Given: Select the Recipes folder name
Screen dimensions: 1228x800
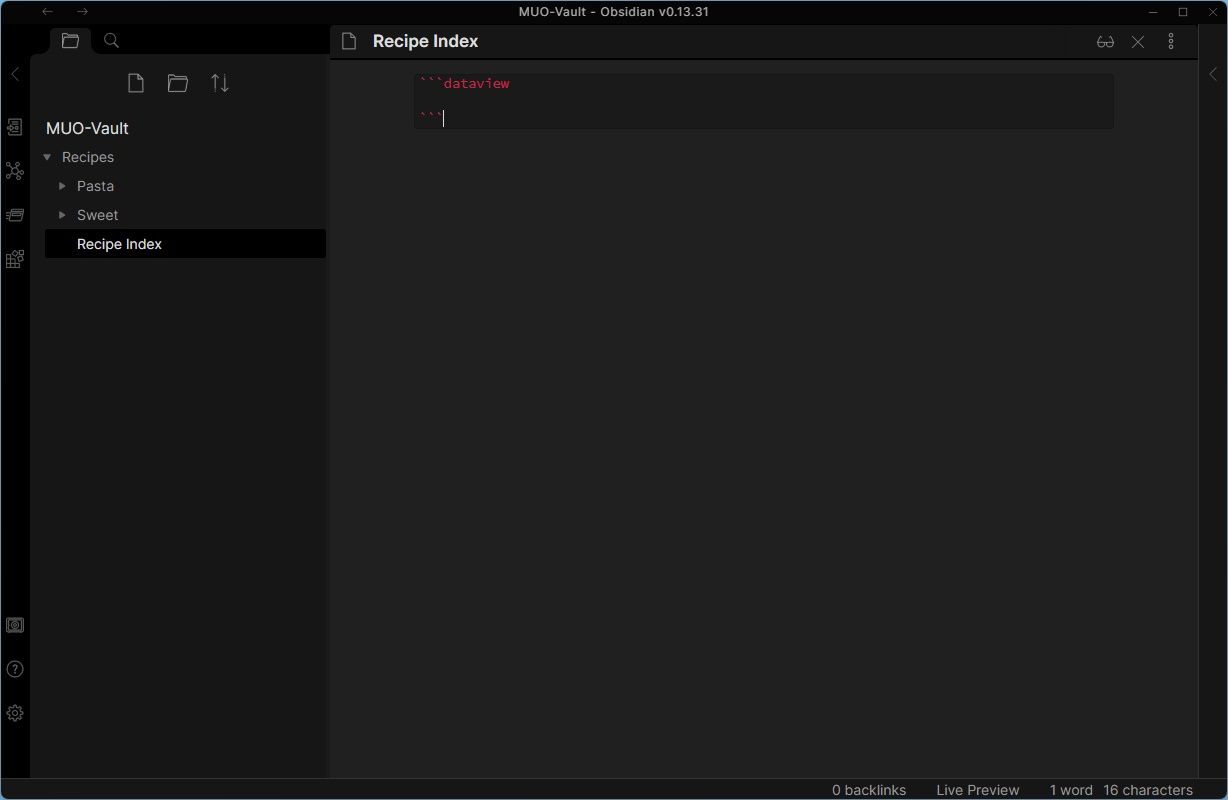Looking at the screenshot, I should (88, 157).
